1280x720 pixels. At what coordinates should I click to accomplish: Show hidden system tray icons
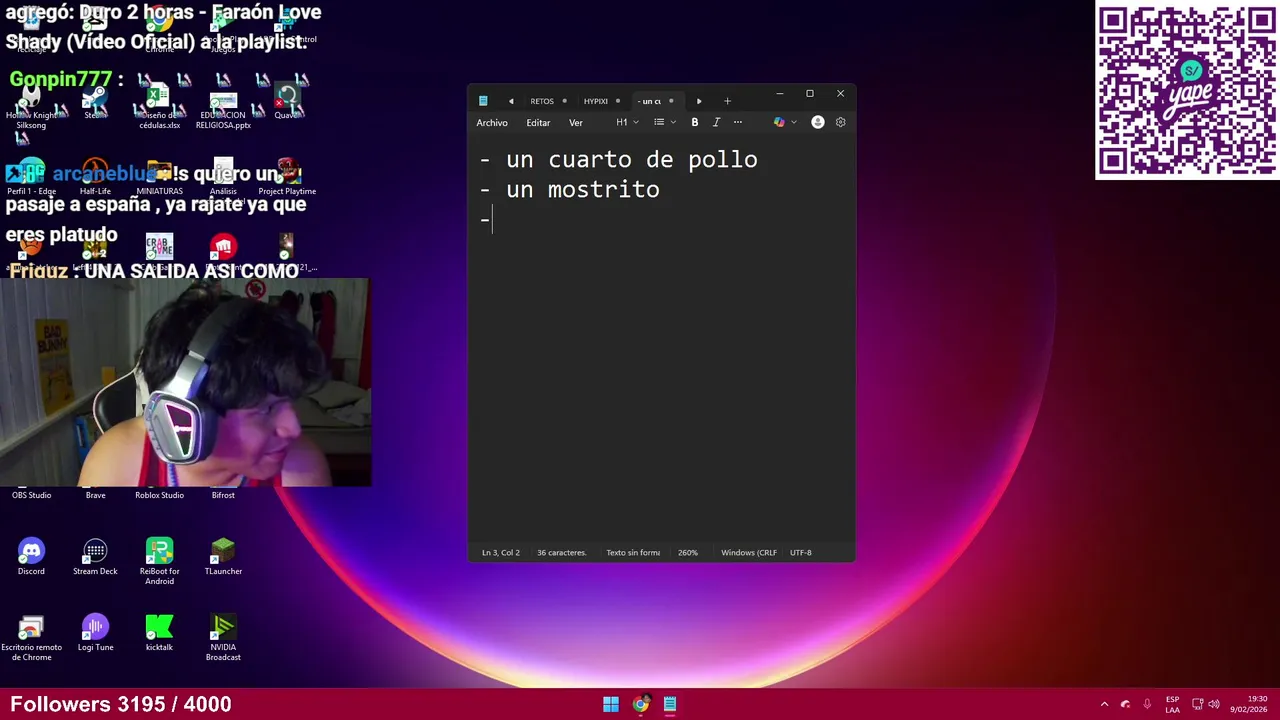point(1104,704)
